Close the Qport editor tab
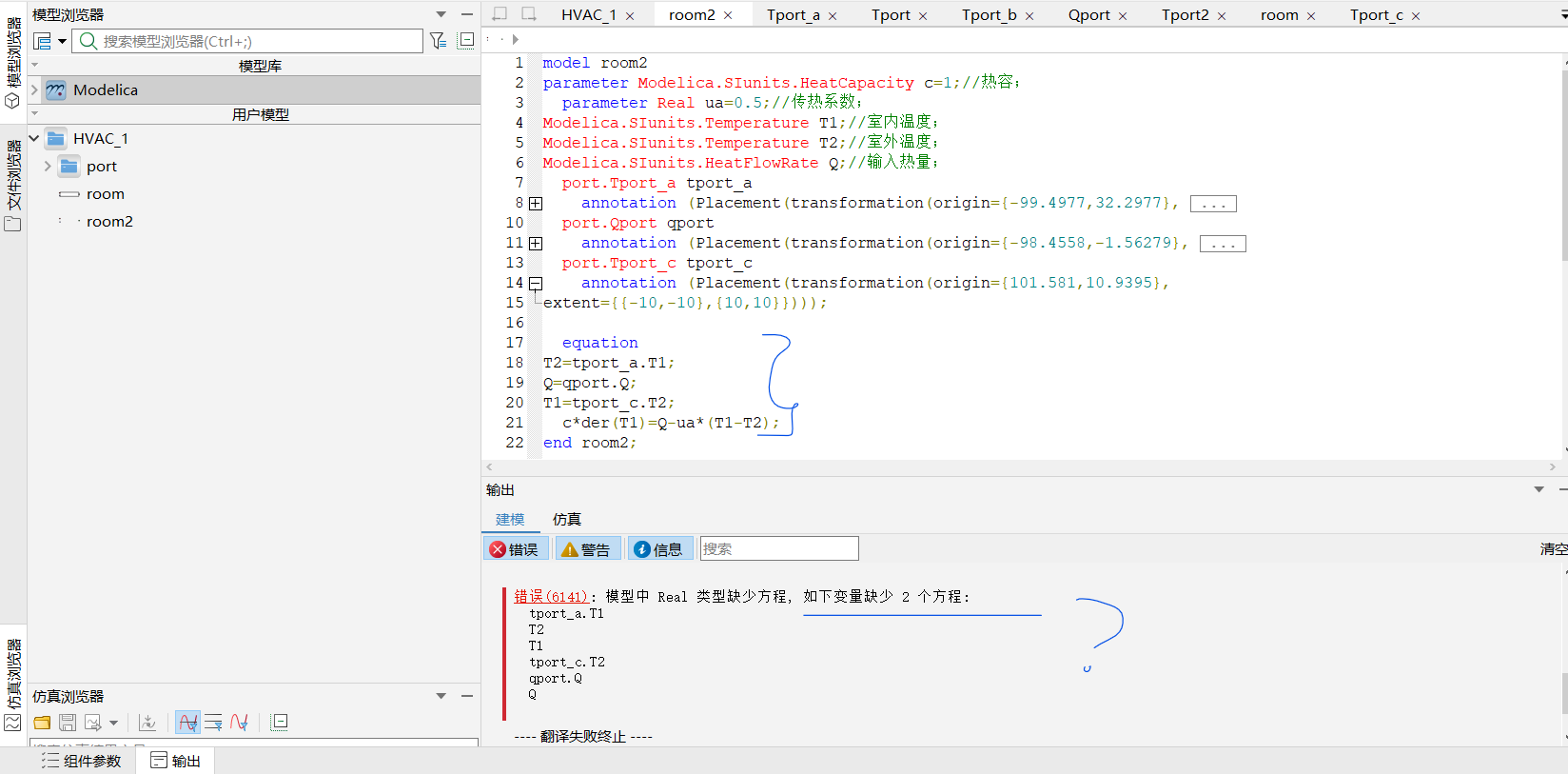 coord(1123,15)
